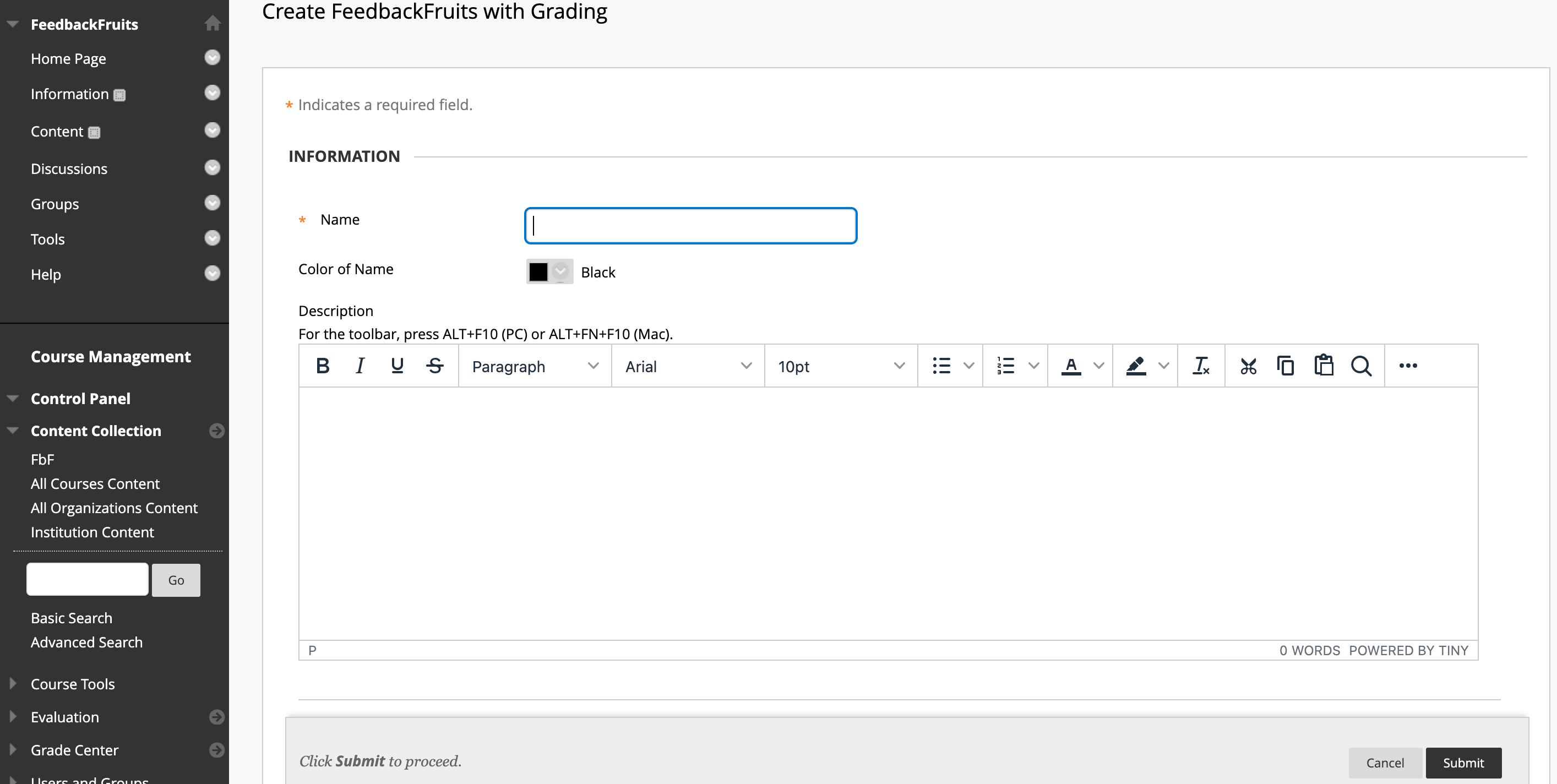The height and width of the screenshot is (784, 1557).
Task: Open the Content item options chevron
Action: pyautogui.click(x=212, y=130)
